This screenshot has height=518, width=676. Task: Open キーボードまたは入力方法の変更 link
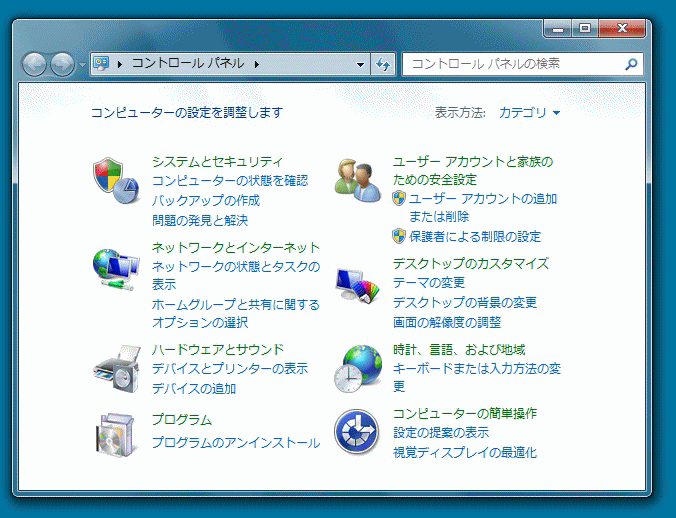[476, 377]
